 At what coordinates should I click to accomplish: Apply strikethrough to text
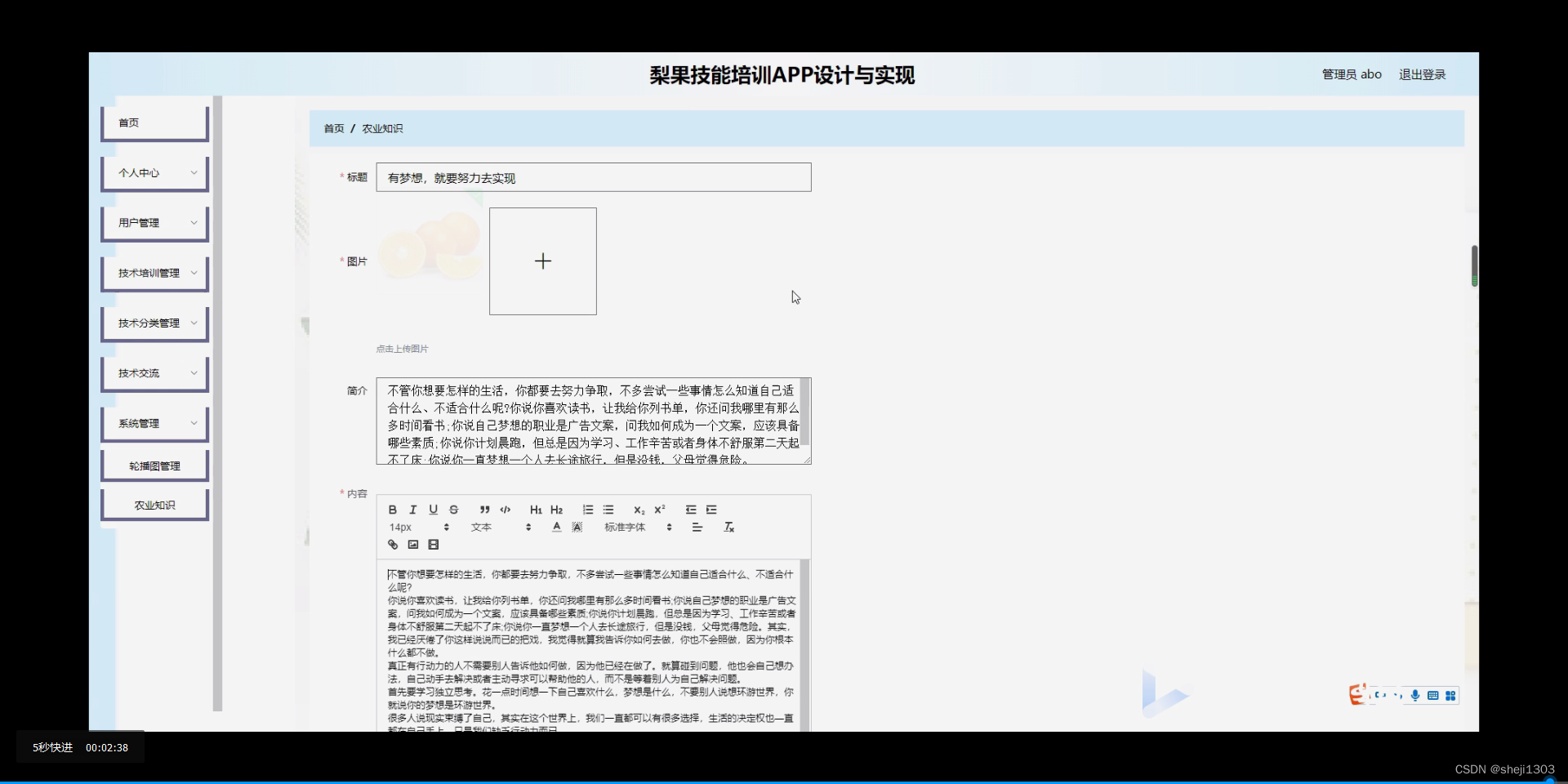click(453, 510)
